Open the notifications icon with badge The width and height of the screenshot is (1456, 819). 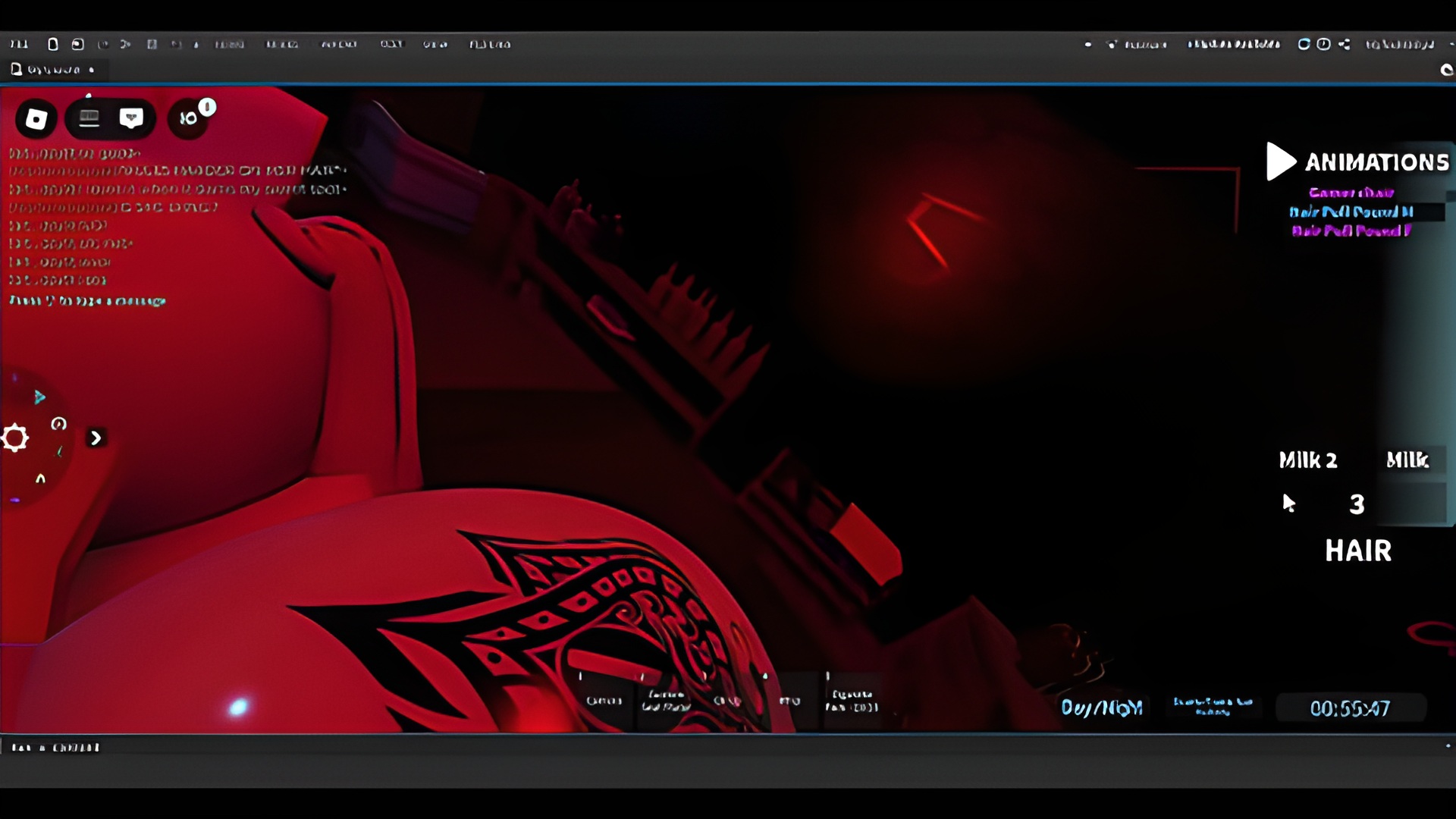tap(189, 118)
